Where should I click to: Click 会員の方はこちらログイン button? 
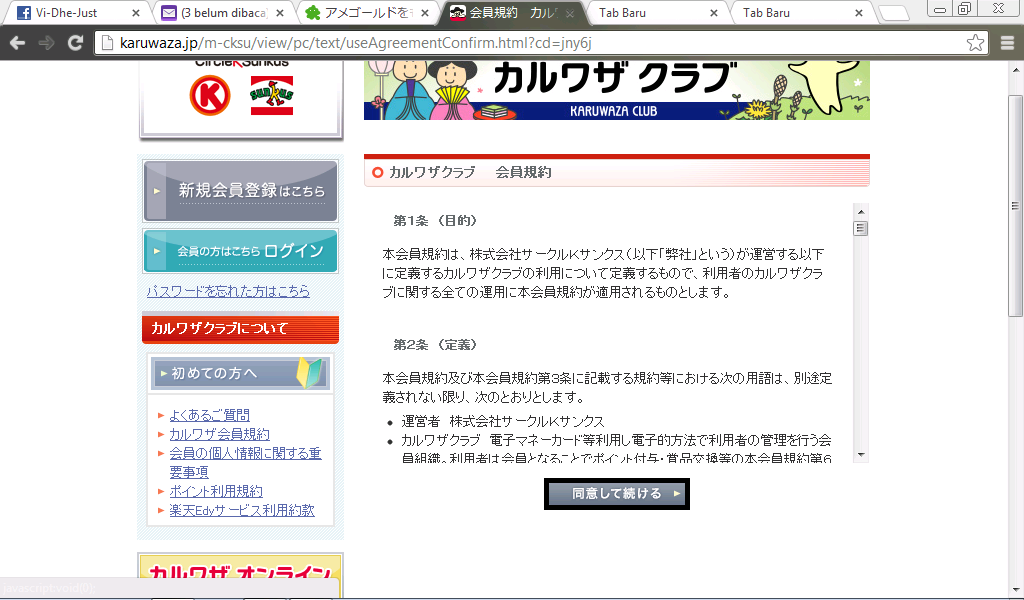coord(240,251)
